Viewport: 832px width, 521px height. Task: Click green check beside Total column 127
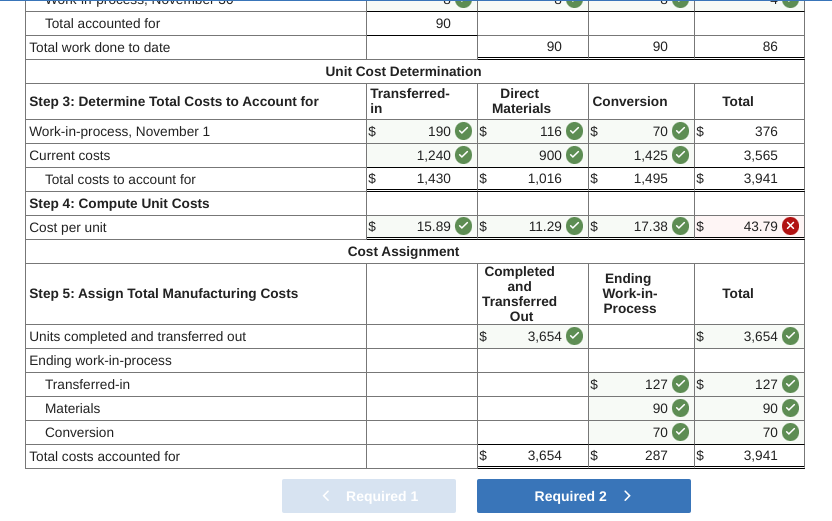tap(791, 384)
